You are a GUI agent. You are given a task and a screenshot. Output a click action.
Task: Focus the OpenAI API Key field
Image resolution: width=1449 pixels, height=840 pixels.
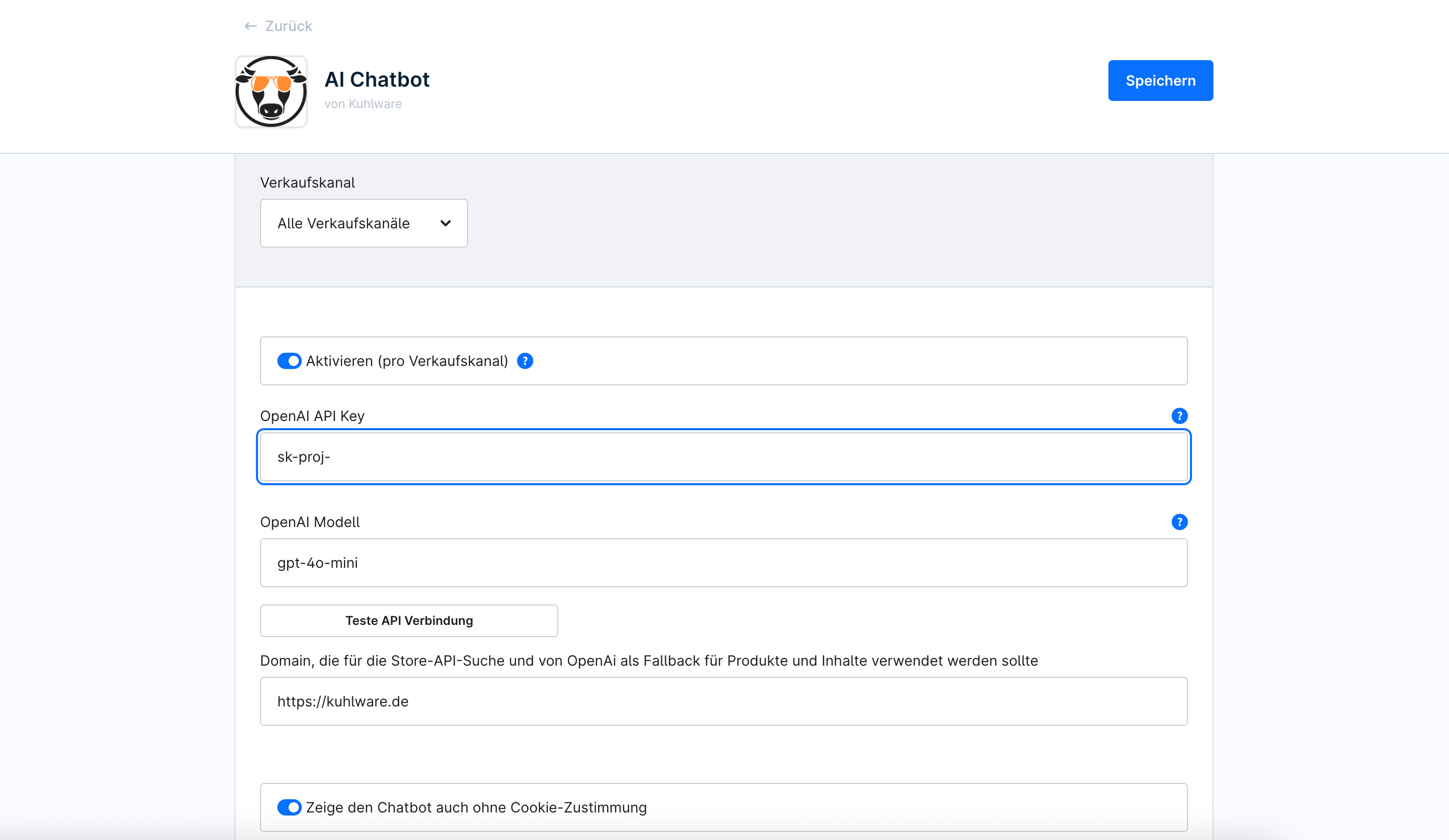click(x=723, y=457)
